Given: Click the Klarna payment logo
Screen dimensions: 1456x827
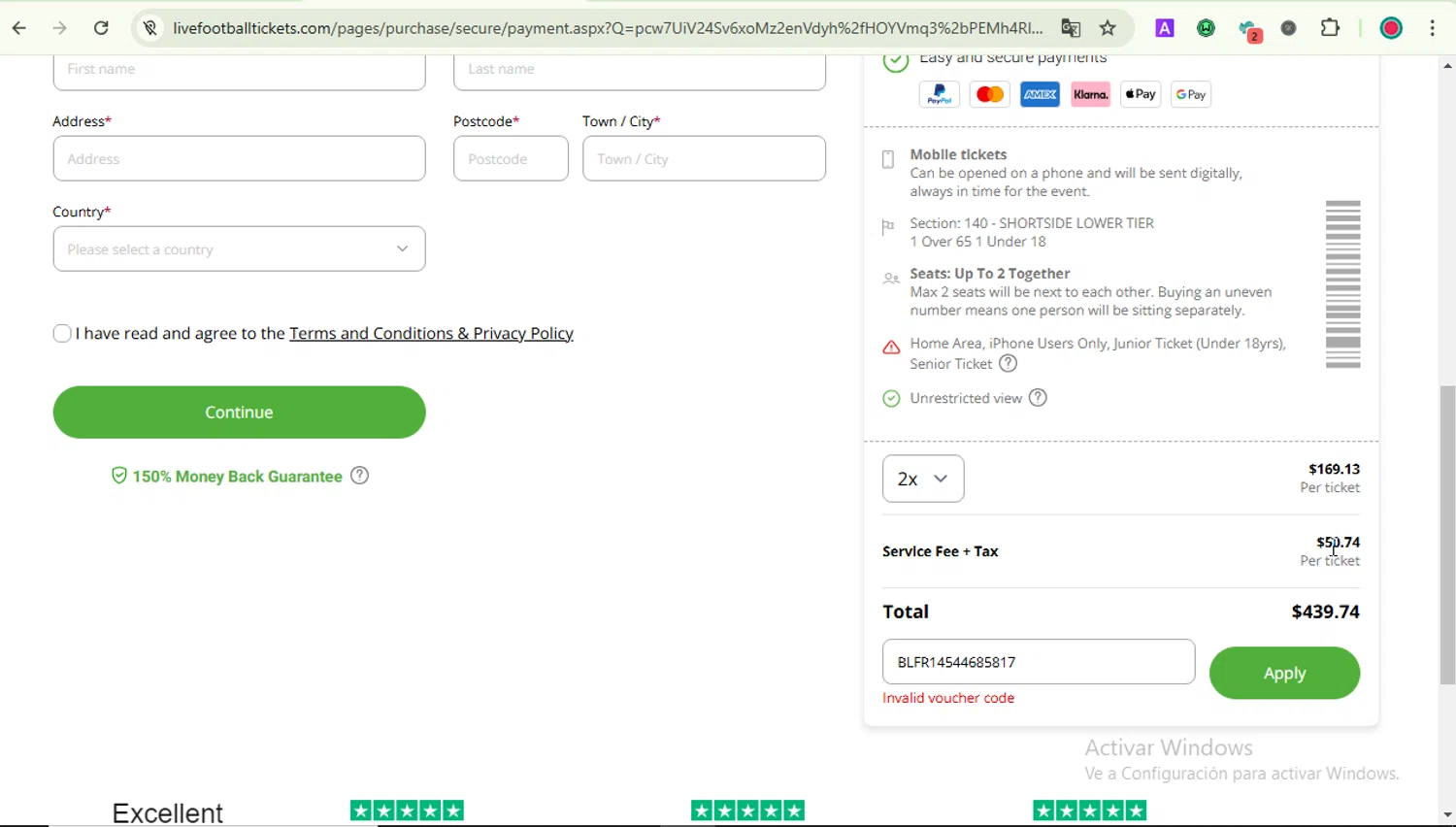Looking at the screenshot, I should tap(1091, 94).
